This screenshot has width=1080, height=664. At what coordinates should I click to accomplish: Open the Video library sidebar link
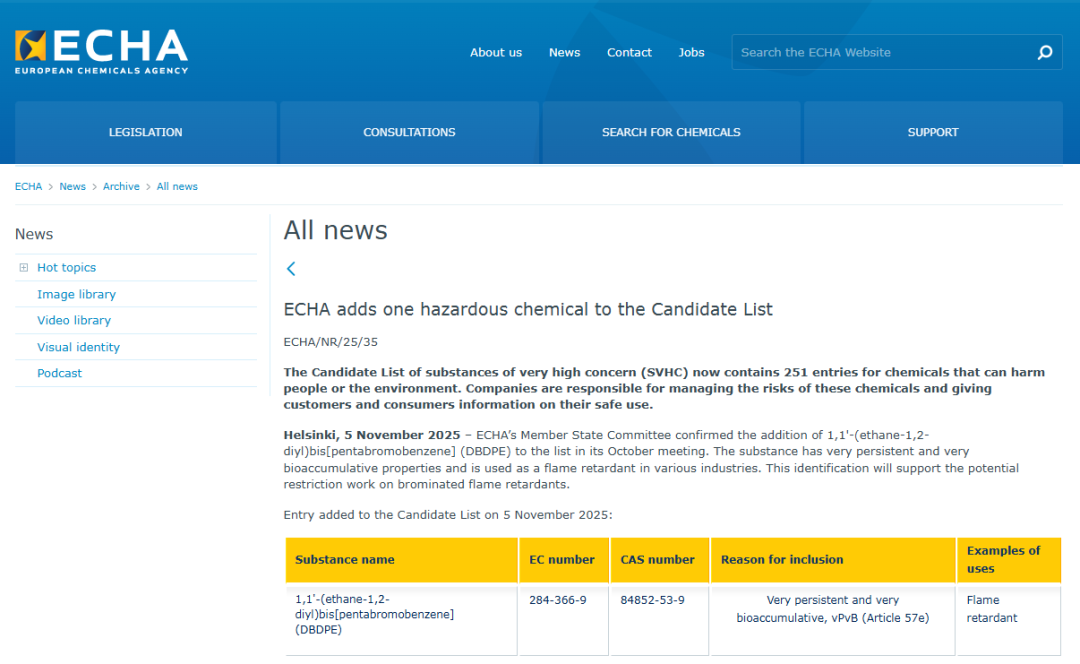point(74,321)
